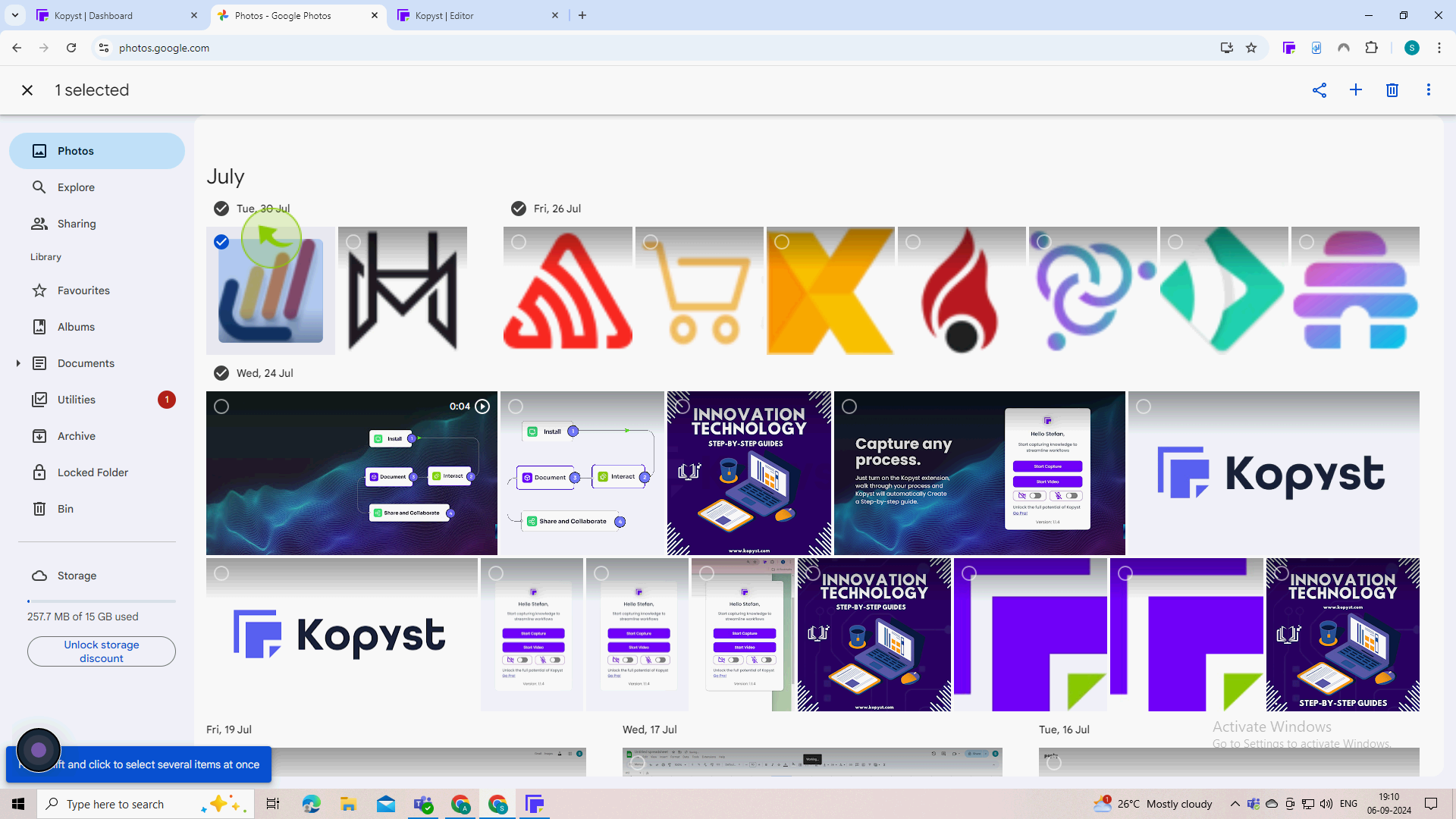
Task: Open Favourites in the library
Action: [97, 290]
